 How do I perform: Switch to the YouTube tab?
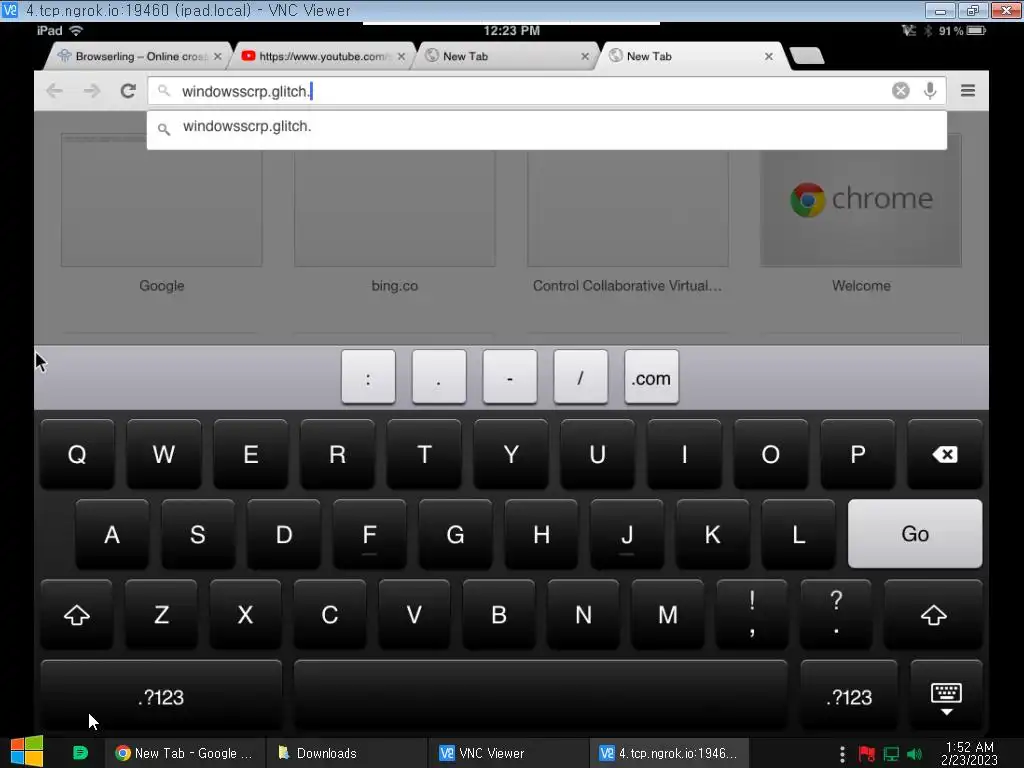[x=323, y=57]
